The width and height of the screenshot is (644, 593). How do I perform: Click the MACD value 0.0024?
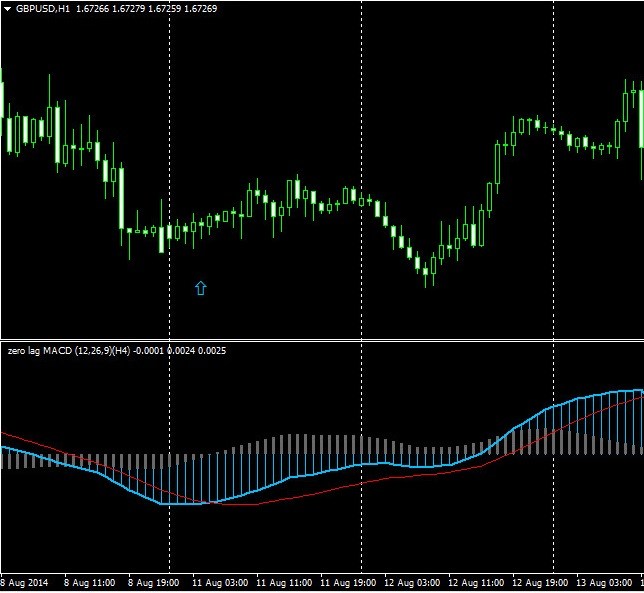[x=182, y=351]
